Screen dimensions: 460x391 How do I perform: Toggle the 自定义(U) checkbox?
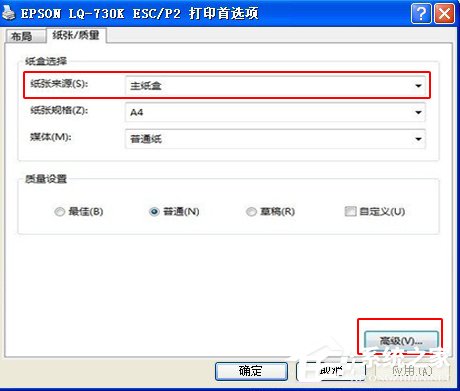[350, 211]
